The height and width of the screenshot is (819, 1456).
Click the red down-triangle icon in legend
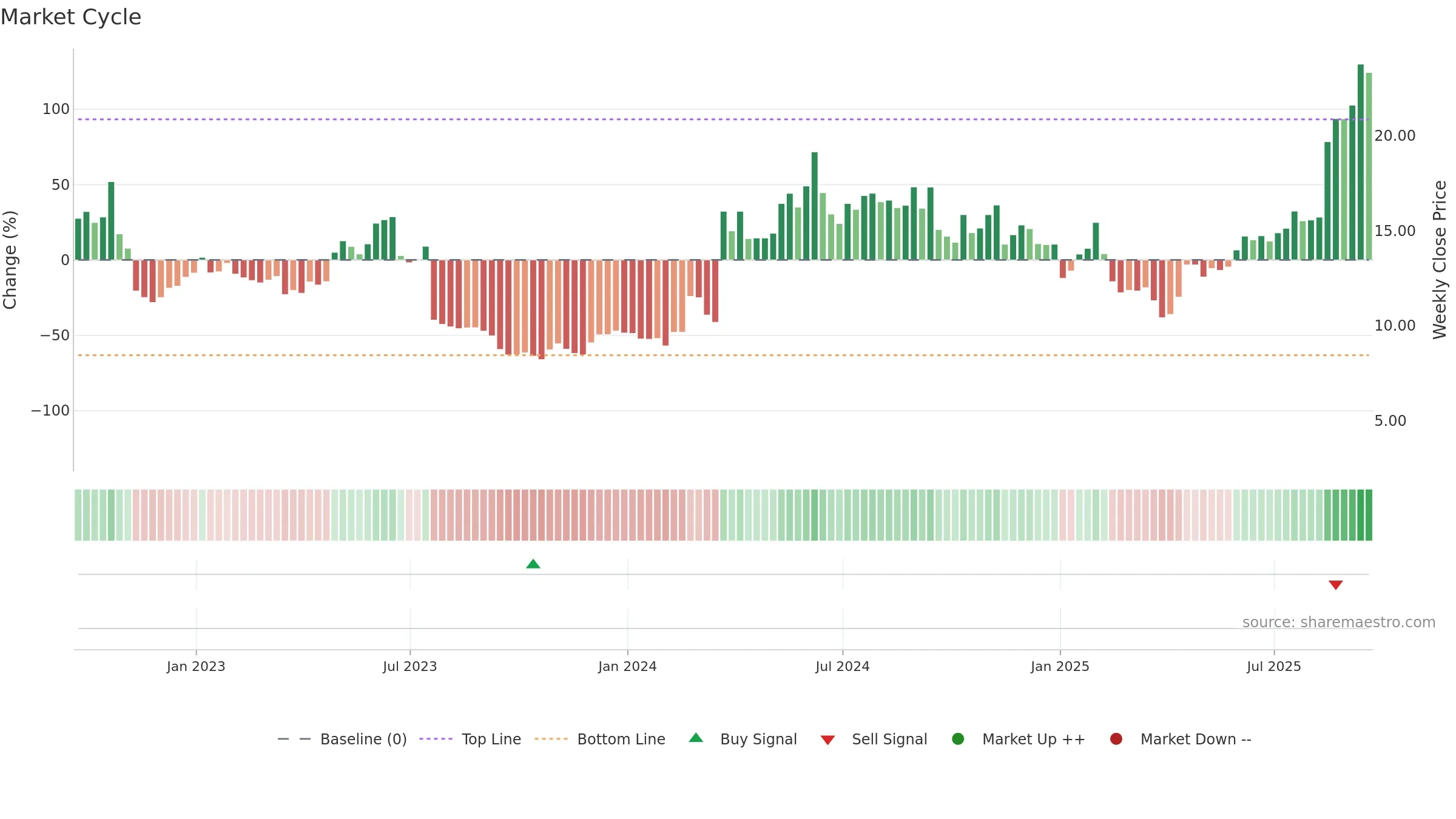coord(828,740)
